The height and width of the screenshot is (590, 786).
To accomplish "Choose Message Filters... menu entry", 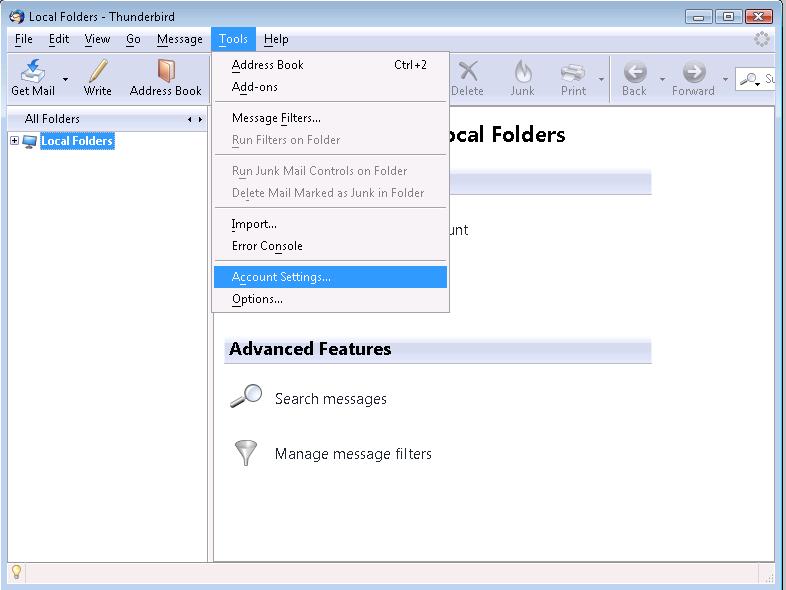I will point(330,118).
